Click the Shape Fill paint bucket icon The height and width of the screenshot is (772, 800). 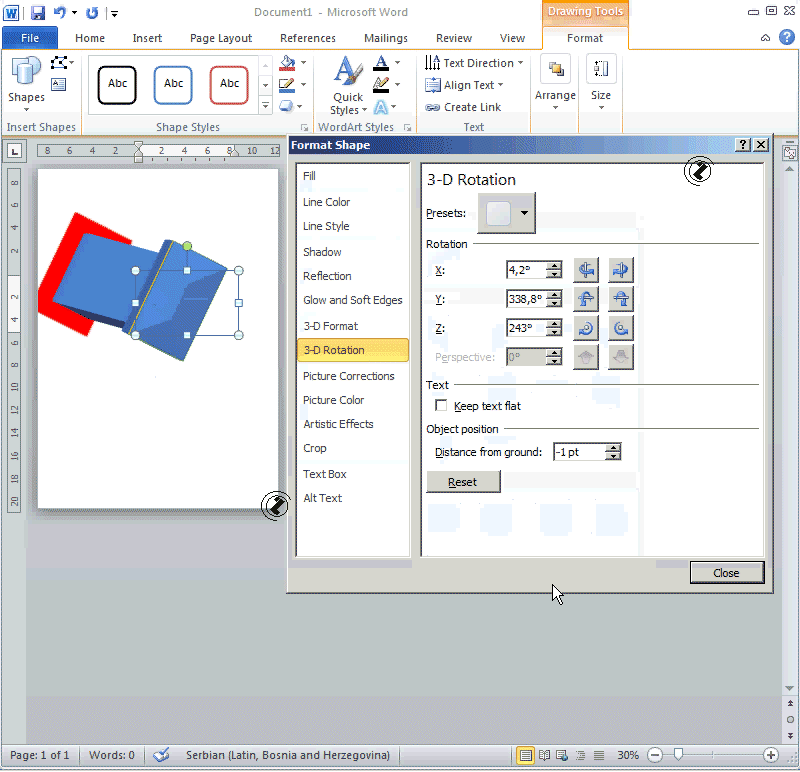288,63
